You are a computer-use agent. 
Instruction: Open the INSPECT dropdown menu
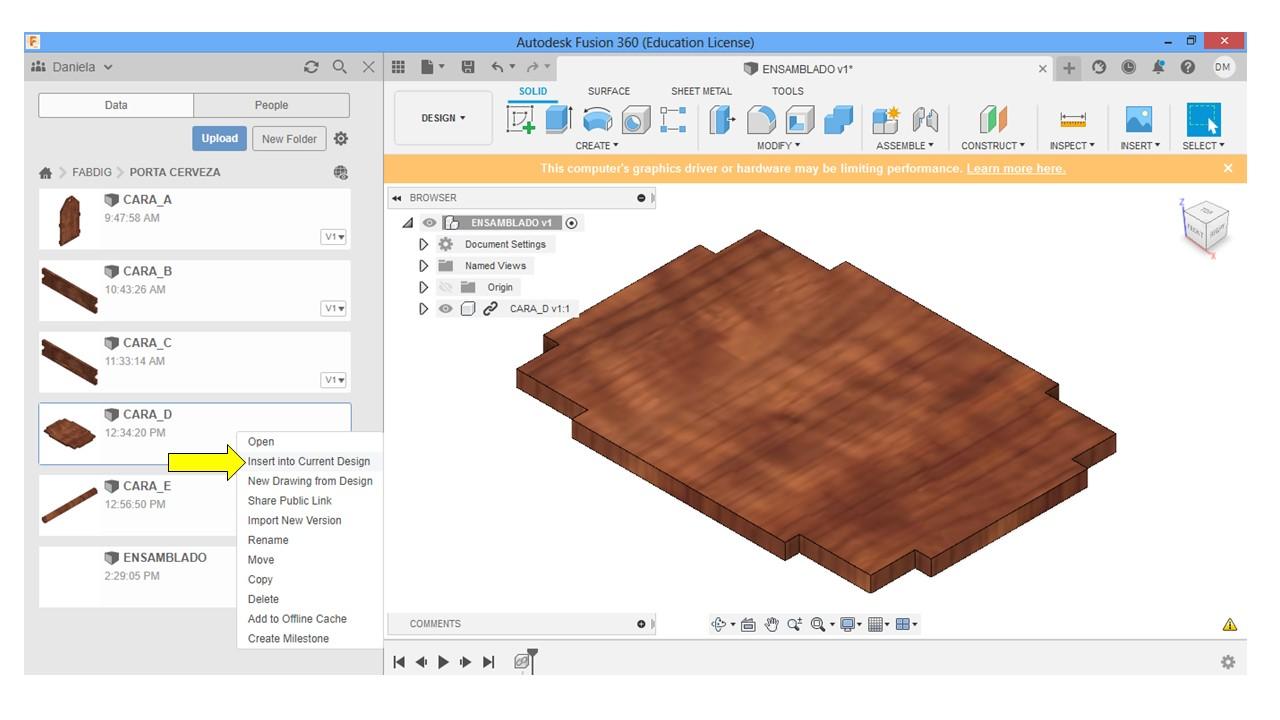click(1072, 146)
